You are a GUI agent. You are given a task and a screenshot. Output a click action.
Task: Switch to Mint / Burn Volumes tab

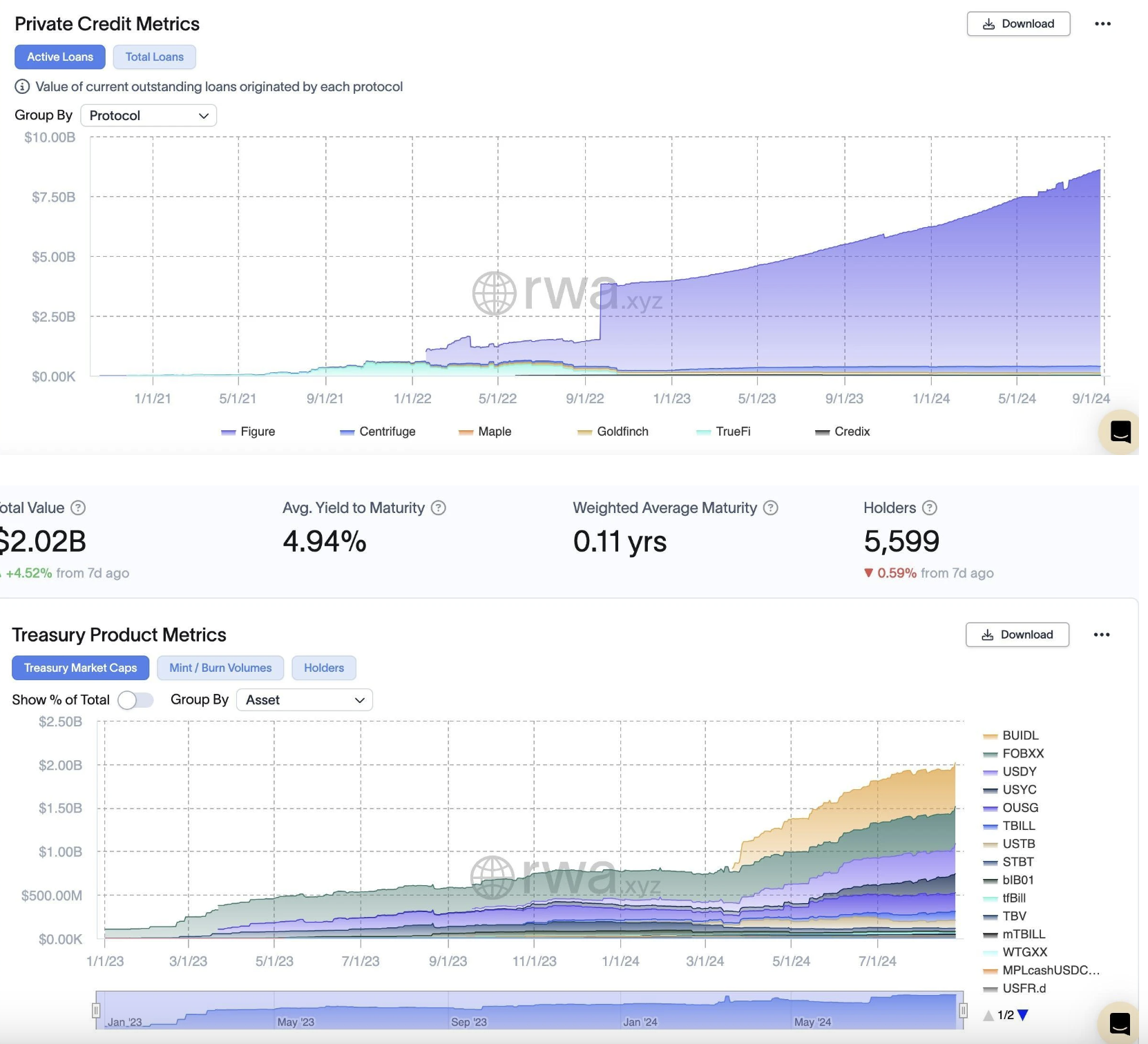pyautogui.click(x=220, y=668)
